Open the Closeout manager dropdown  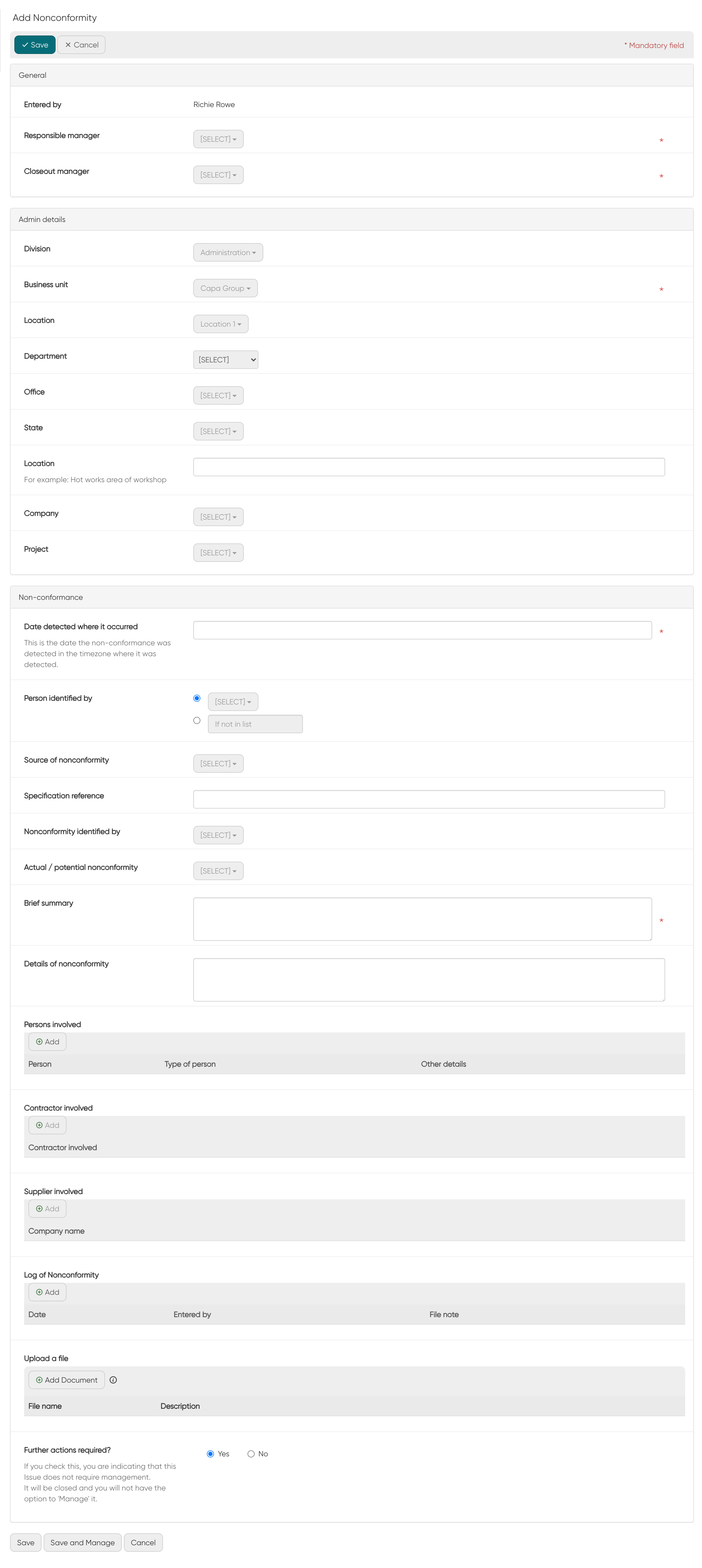coord(217,175)
